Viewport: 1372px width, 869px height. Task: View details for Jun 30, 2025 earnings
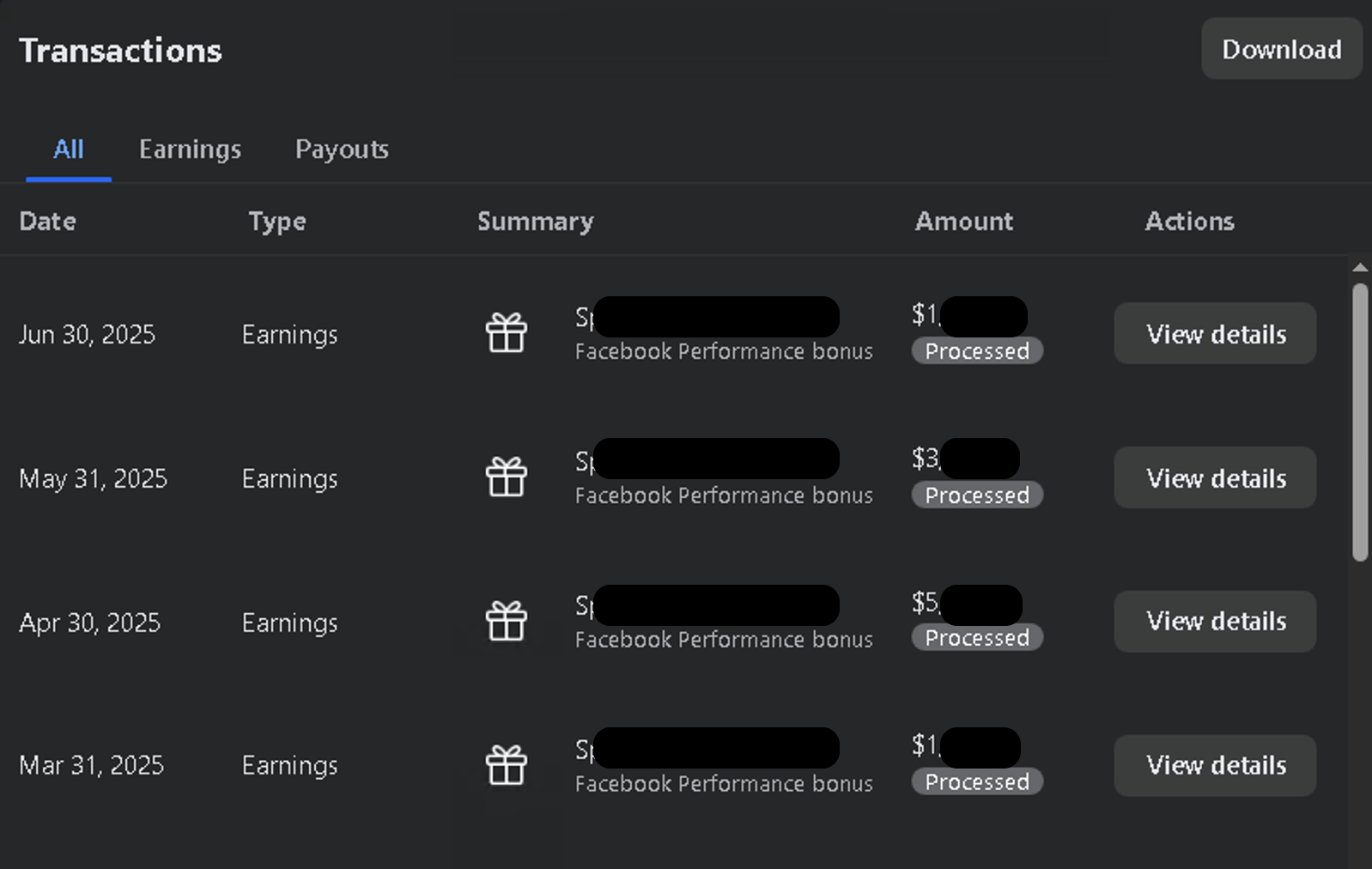(x=1215, y=333)
